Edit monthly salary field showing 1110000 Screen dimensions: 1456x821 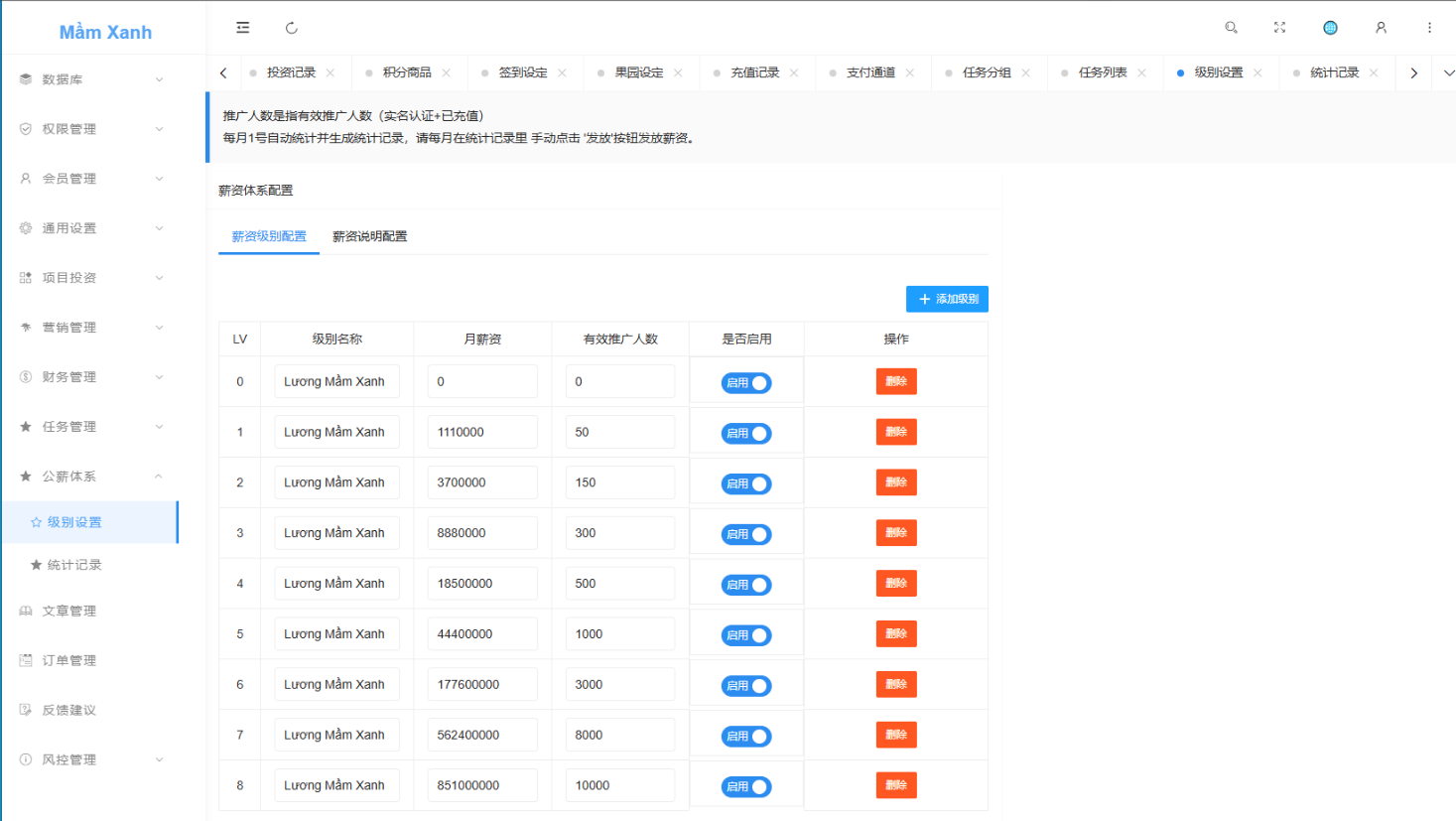coord(482,432)
